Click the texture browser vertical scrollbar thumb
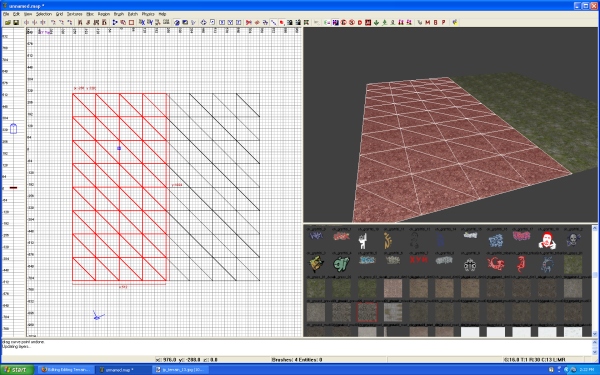The width and height of the screenshot is (600, 375). [595, 274]
